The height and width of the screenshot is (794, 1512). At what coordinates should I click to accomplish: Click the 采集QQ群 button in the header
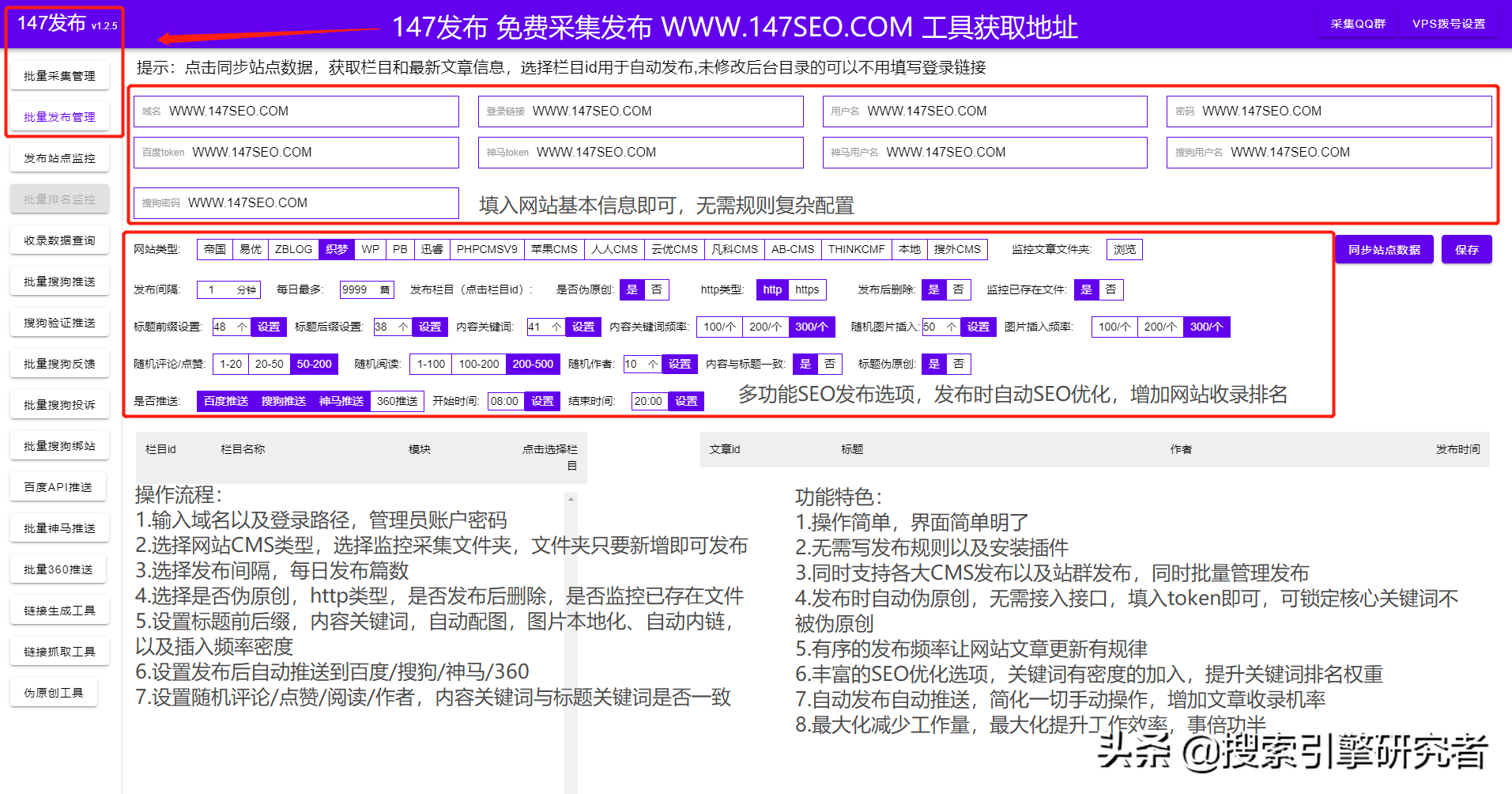1358,24
